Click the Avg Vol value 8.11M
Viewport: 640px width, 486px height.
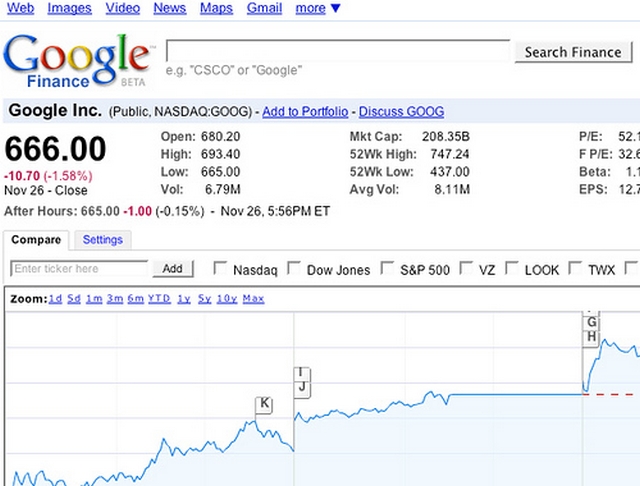(x=452, y=189)
